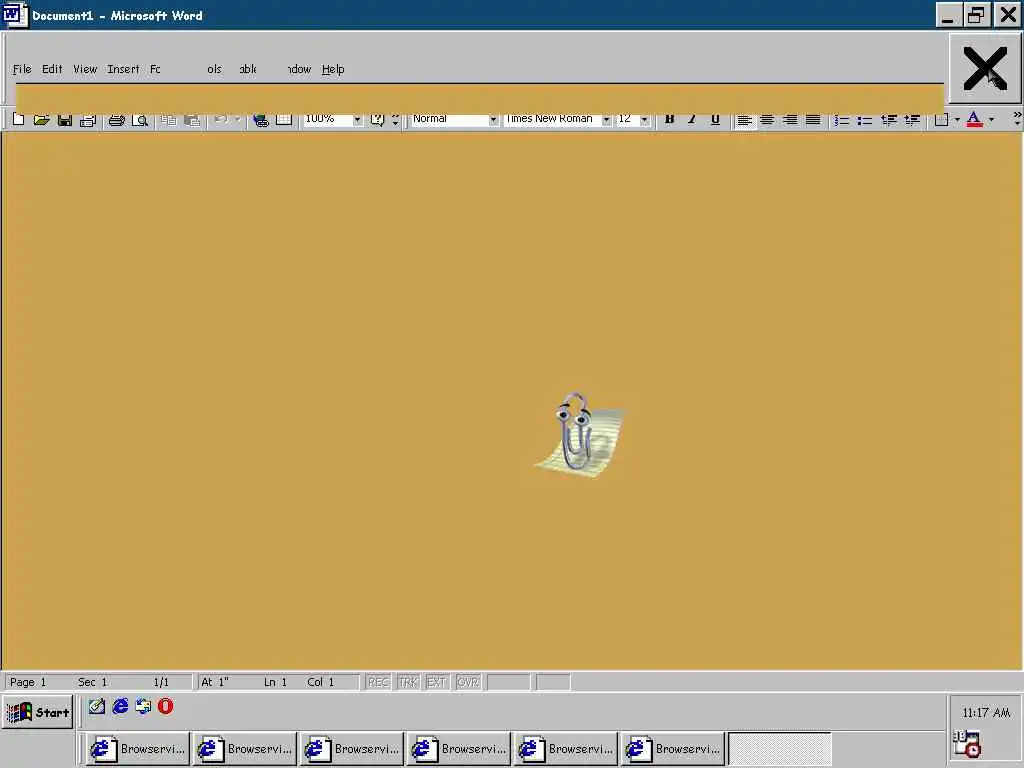Click the Paste clipboard icon

pyautogui.click(x=191, y=120)
